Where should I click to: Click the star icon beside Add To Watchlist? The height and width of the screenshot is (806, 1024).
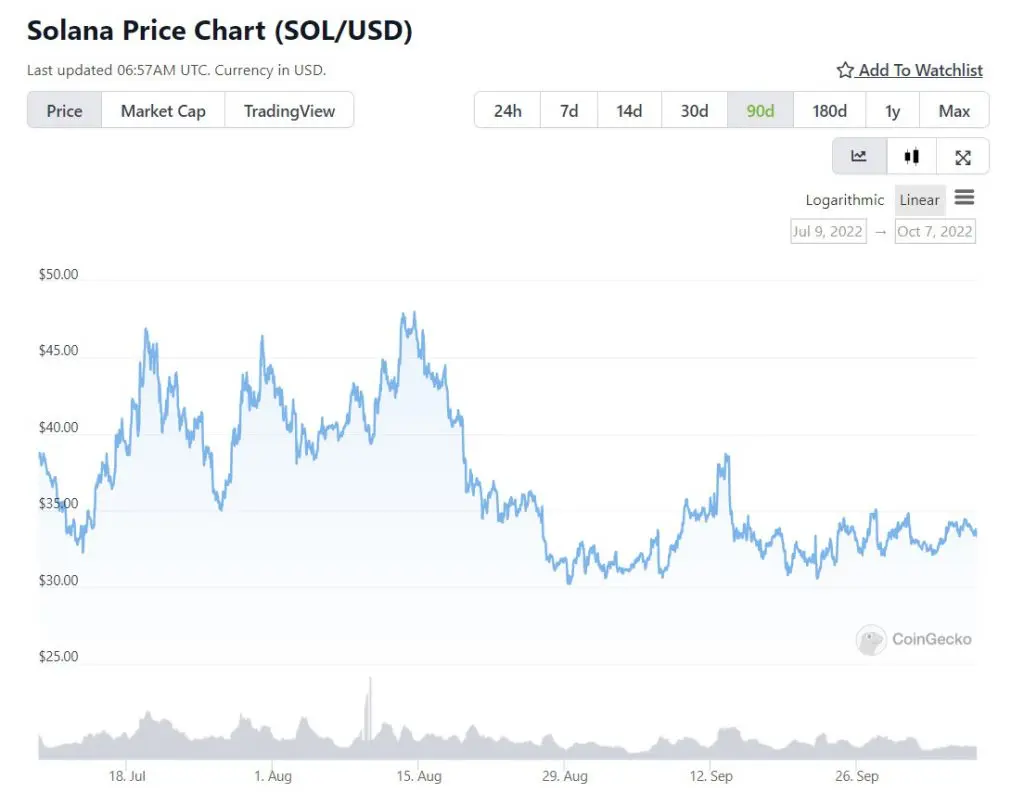click(845, 70)
